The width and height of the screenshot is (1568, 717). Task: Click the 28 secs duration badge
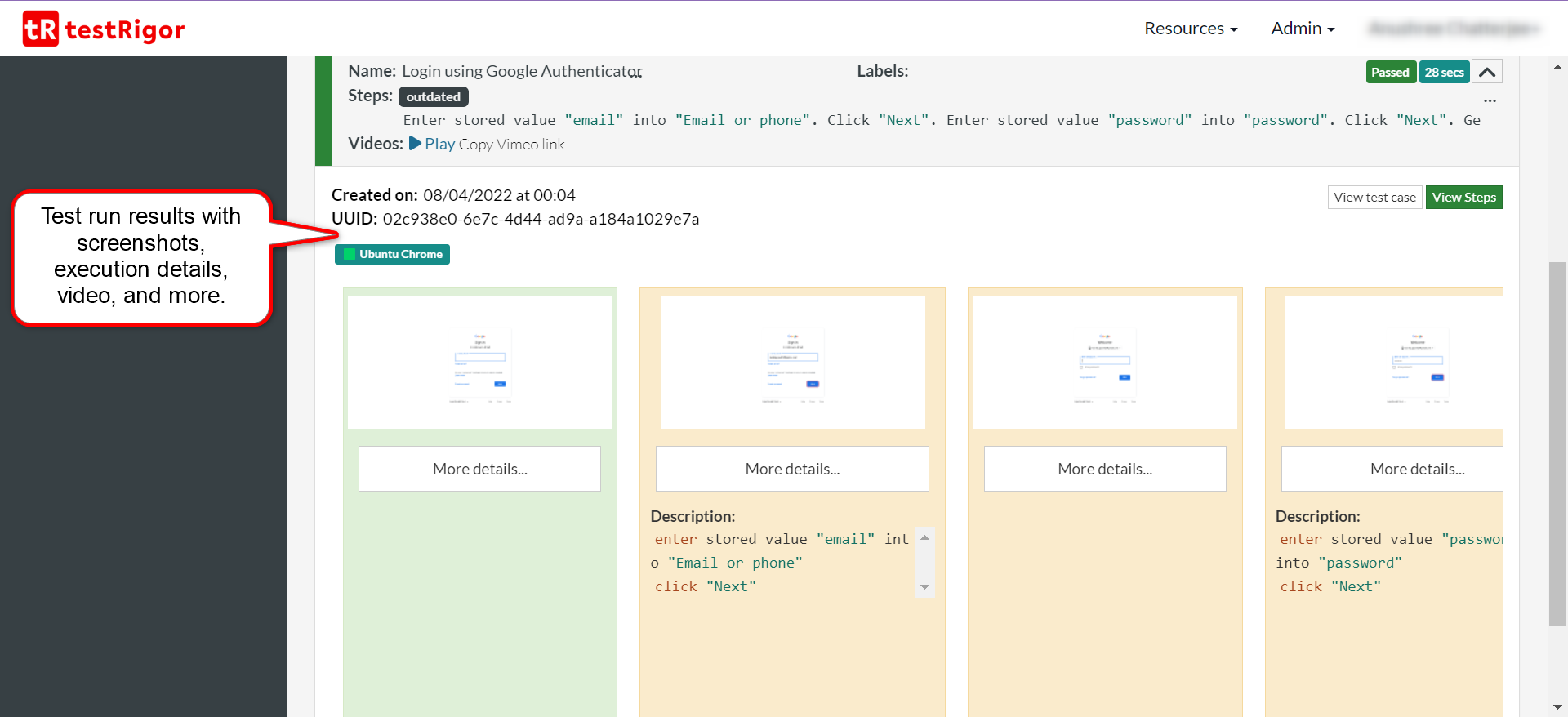[x=1443, y=73]
